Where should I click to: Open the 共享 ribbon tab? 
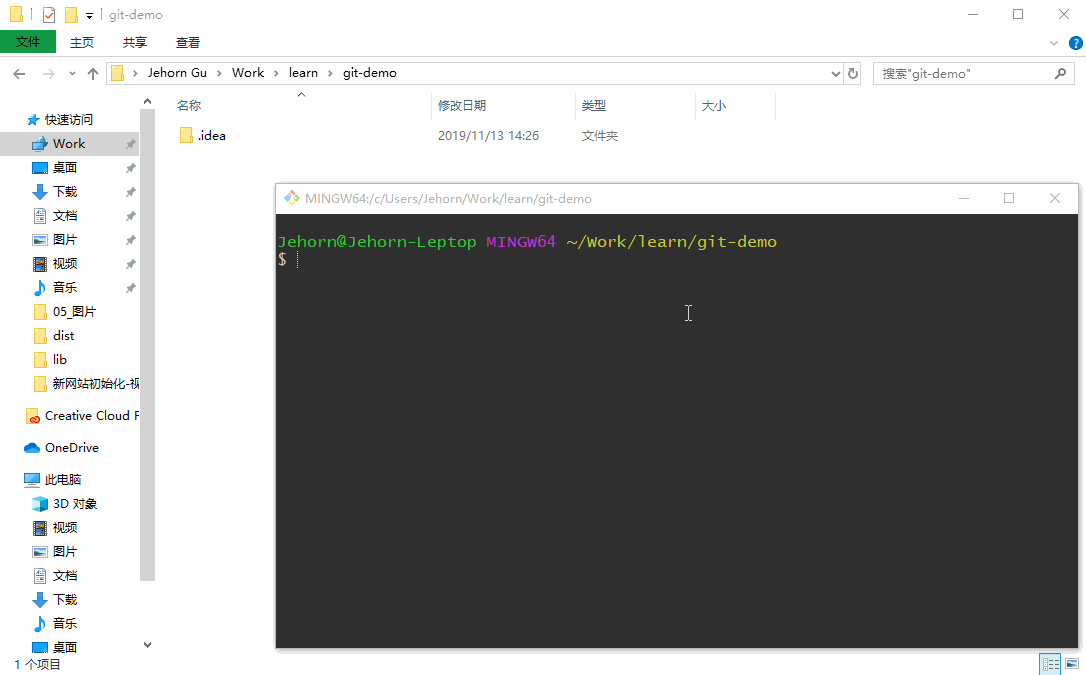pos(134,42)
